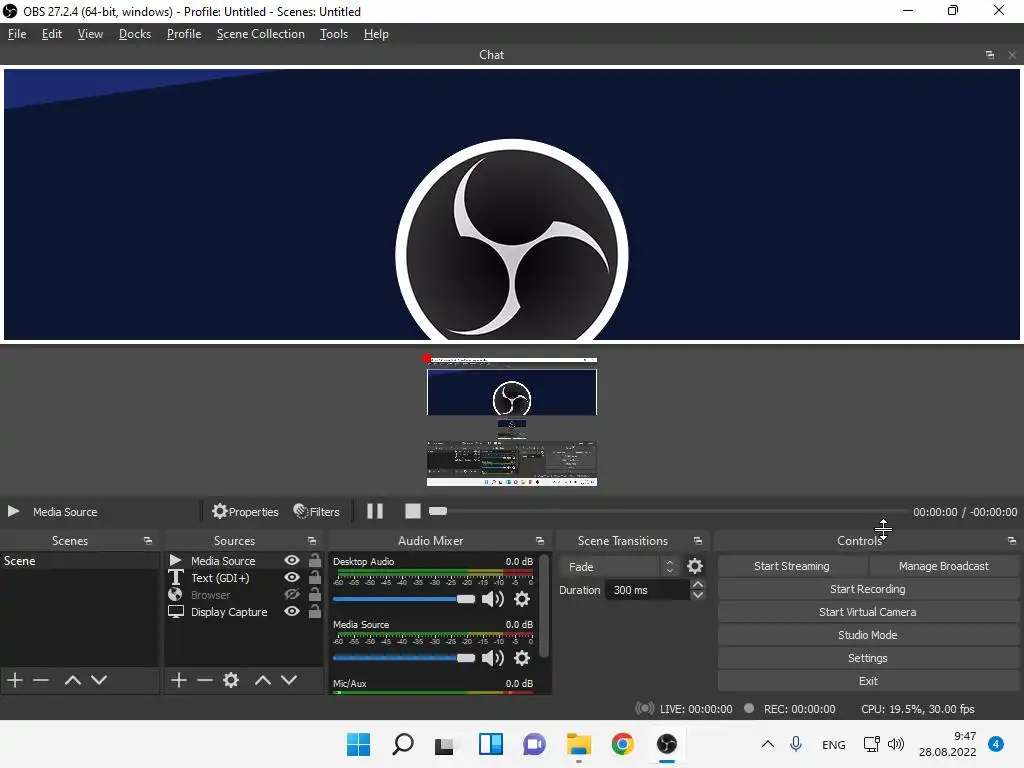Show hidden system tray icons chevron
Screen dimensions: 1024x768
tap(768, 744)
